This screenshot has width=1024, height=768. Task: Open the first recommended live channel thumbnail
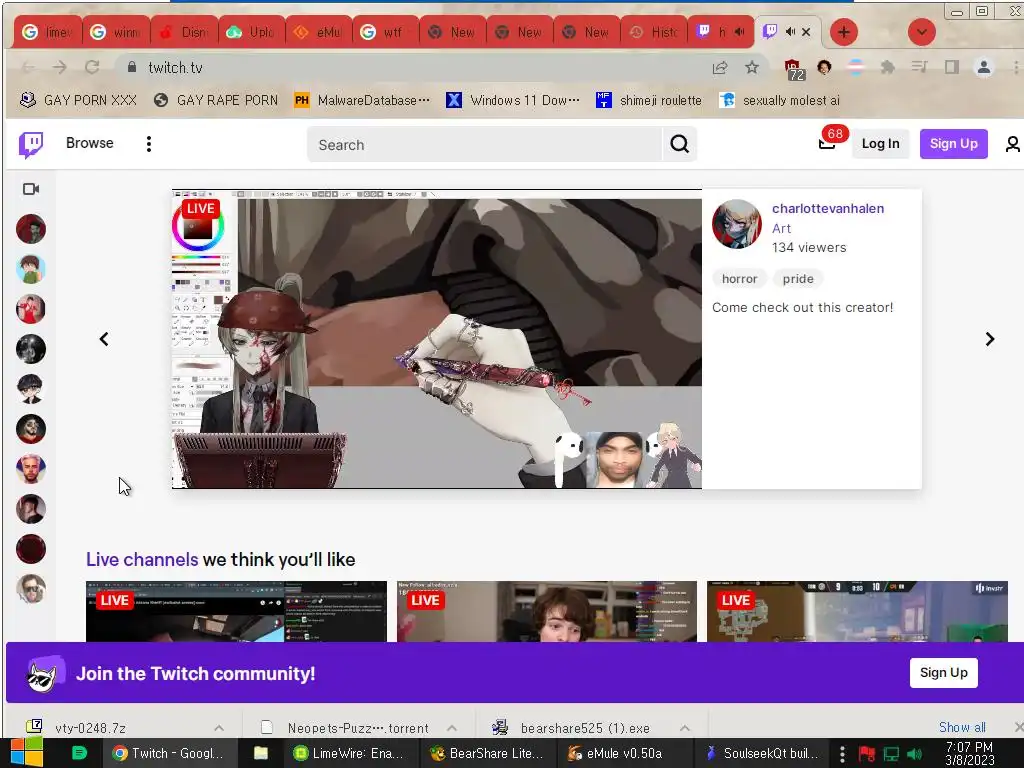[236, 611]
